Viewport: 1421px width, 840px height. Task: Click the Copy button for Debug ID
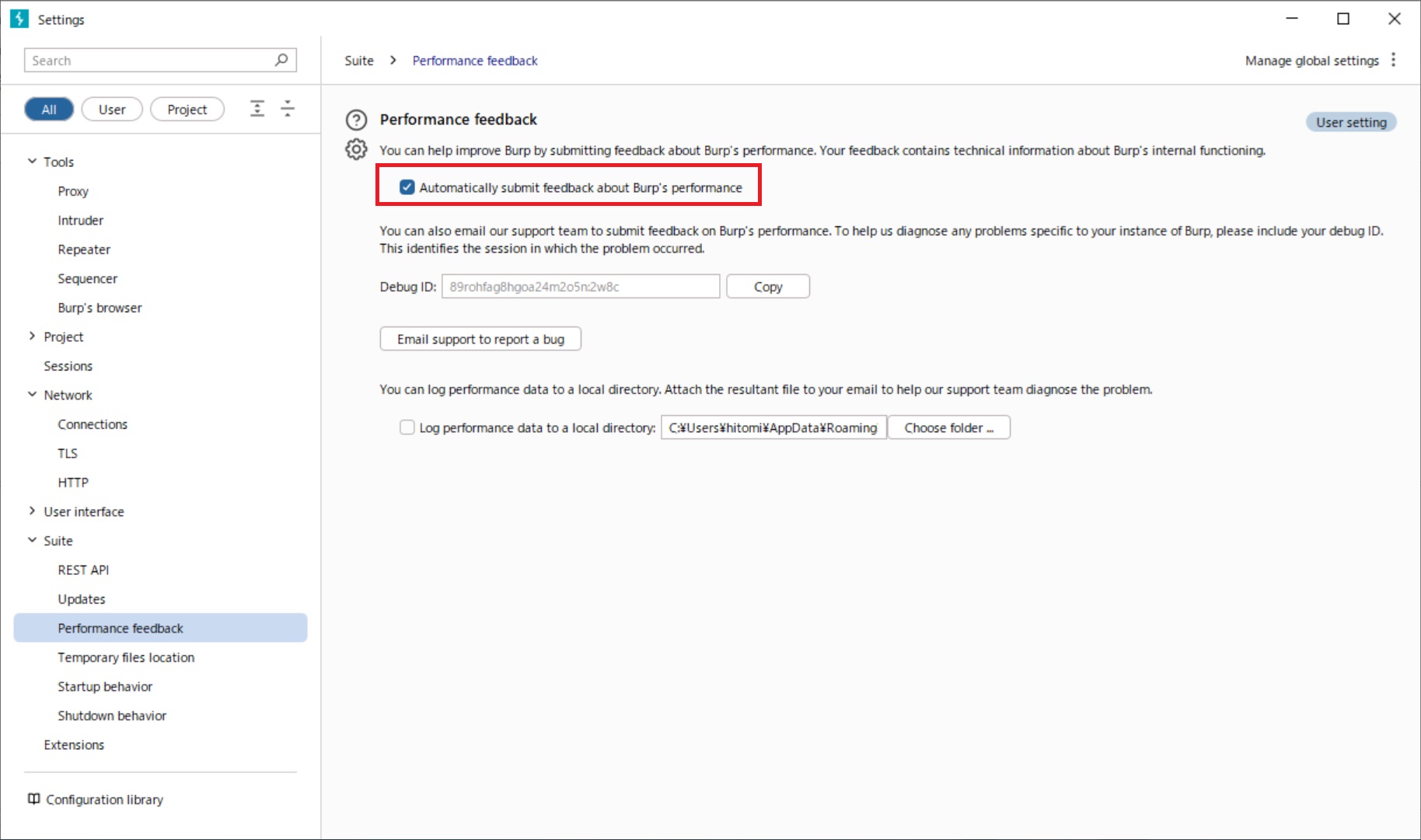(768, 287)
